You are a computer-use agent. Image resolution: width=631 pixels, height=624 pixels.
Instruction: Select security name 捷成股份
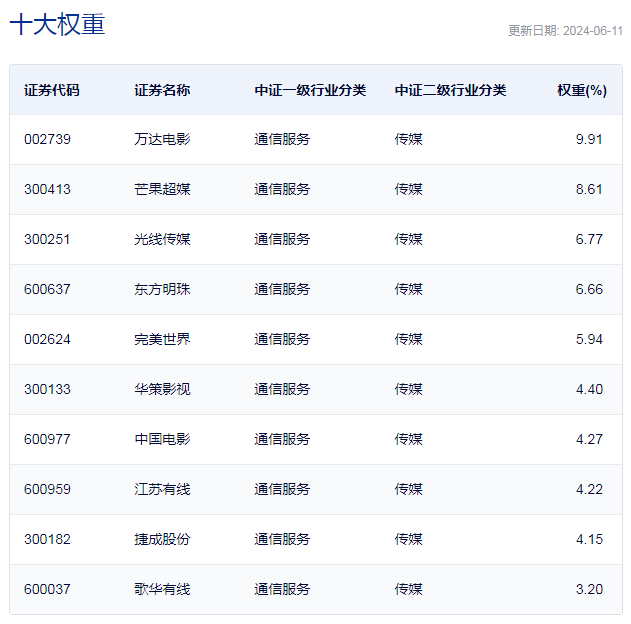(162, 539)
